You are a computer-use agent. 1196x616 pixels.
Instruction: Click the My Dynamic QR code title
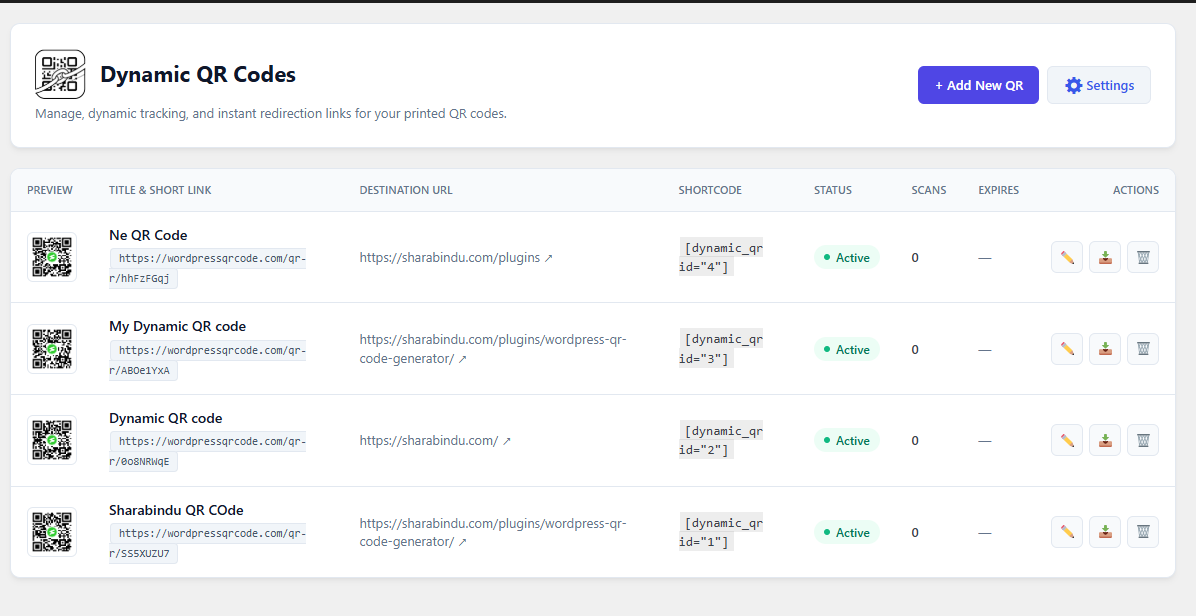[177, 326]
